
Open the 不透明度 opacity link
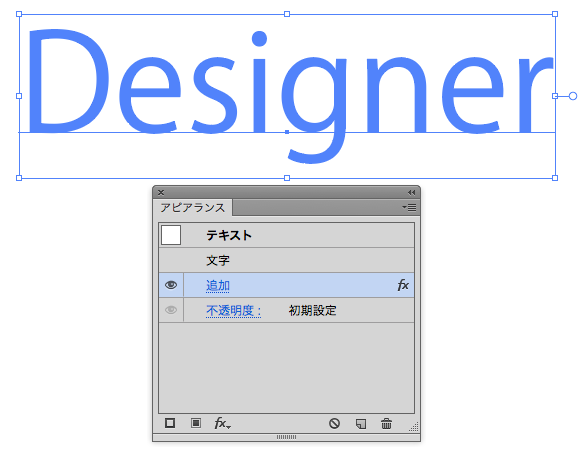(x=234, y=310)
